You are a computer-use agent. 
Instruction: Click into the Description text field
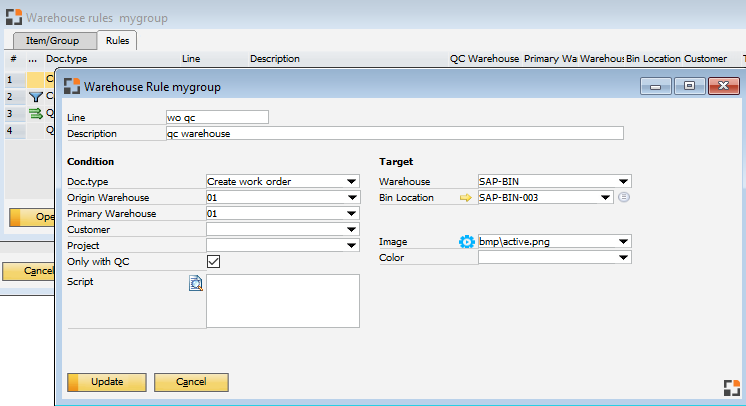point(394,133)
